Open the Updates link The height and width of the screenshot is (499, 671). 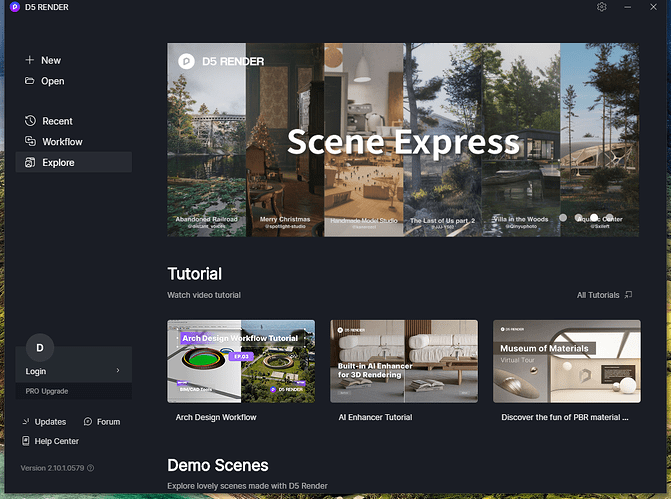coord(50,422)
